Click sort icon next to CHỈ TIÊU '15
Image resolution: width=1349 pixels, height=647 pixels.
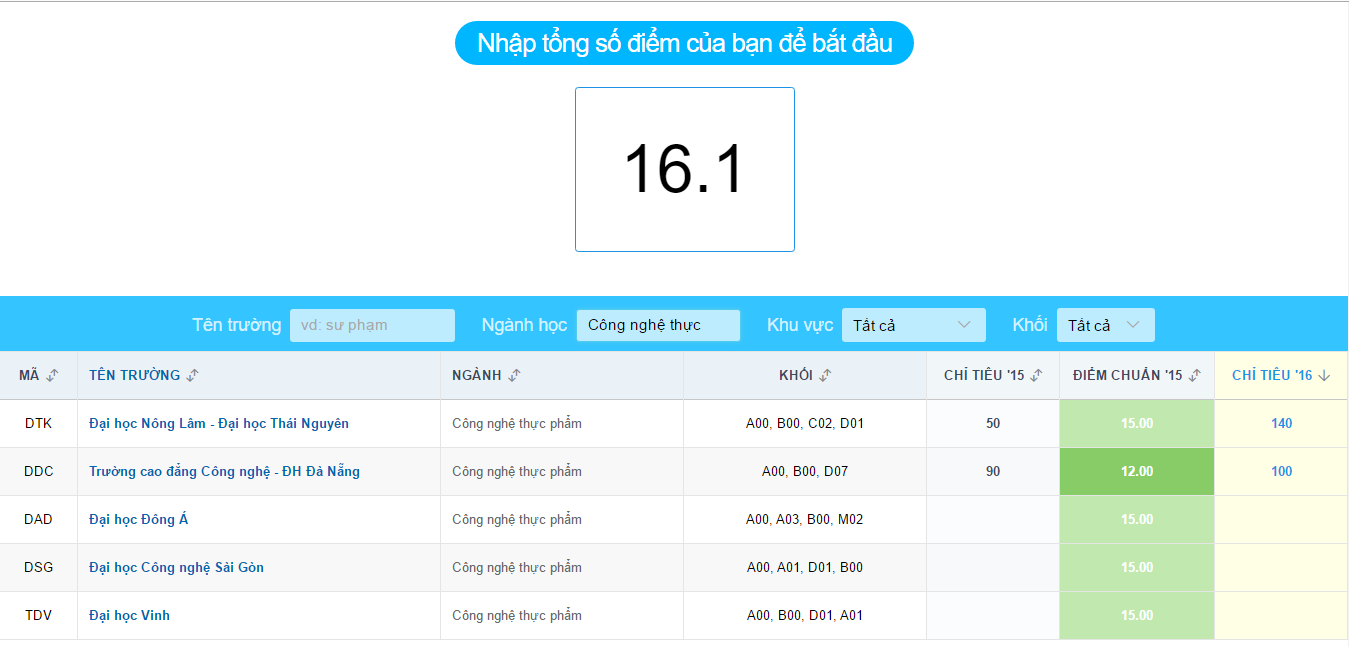[x=1037, y=375]
